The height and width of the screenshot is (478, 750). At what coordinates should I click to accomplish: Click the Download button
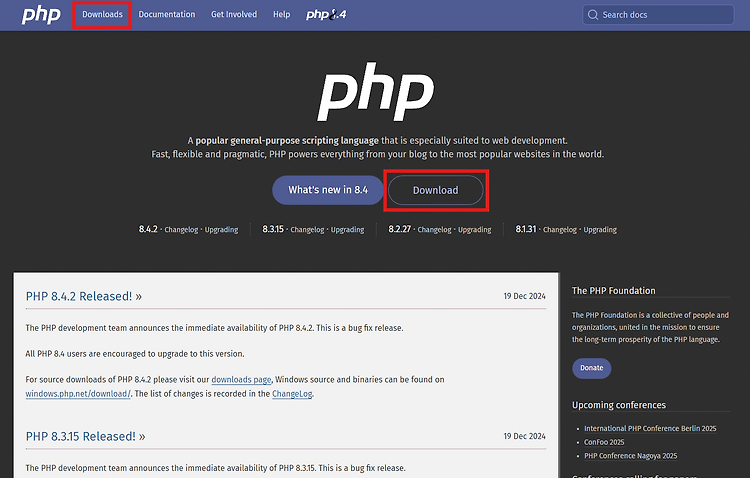click(436, 190)
